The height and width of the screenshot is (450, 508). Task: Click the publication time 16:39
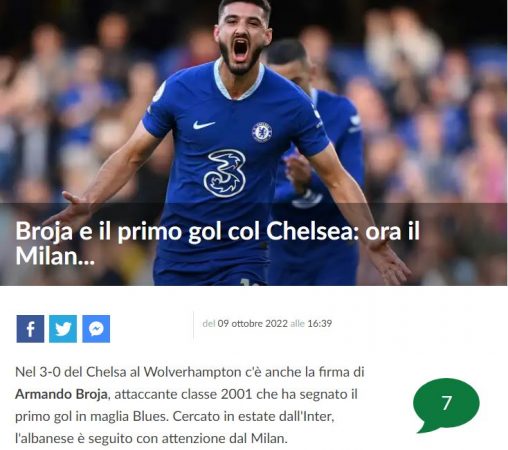click(x=320, y=324)
